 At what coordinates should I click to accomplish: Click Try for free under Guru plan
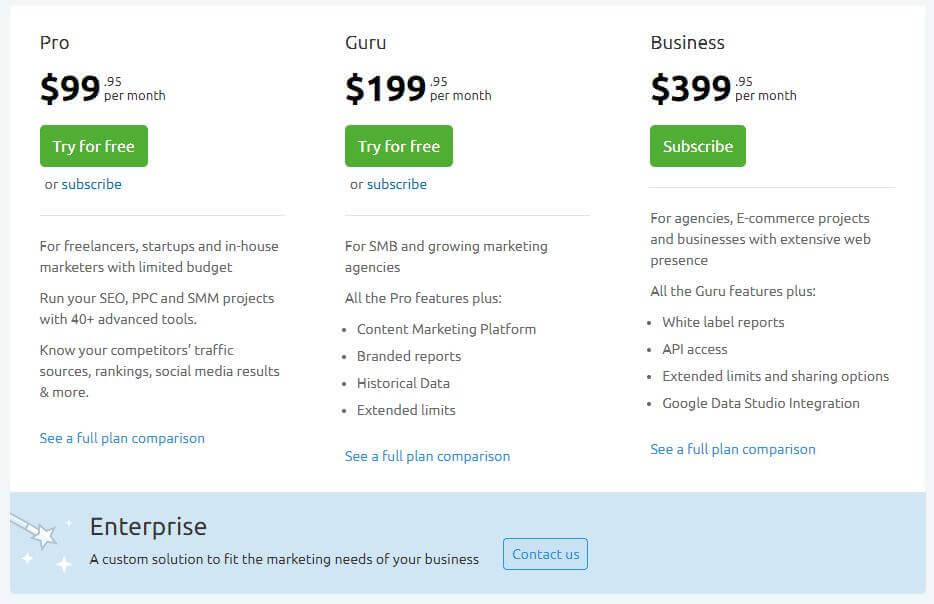tap(398, 146)
